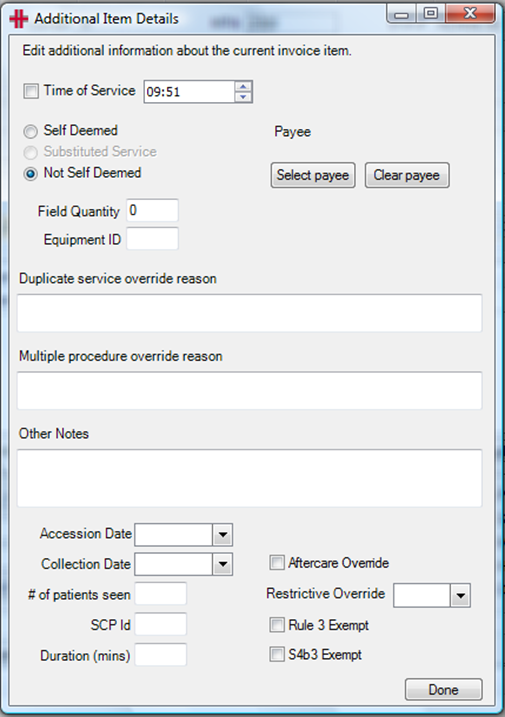
Task: Focus the Duration (mins) field
Action: pos(161,654)
